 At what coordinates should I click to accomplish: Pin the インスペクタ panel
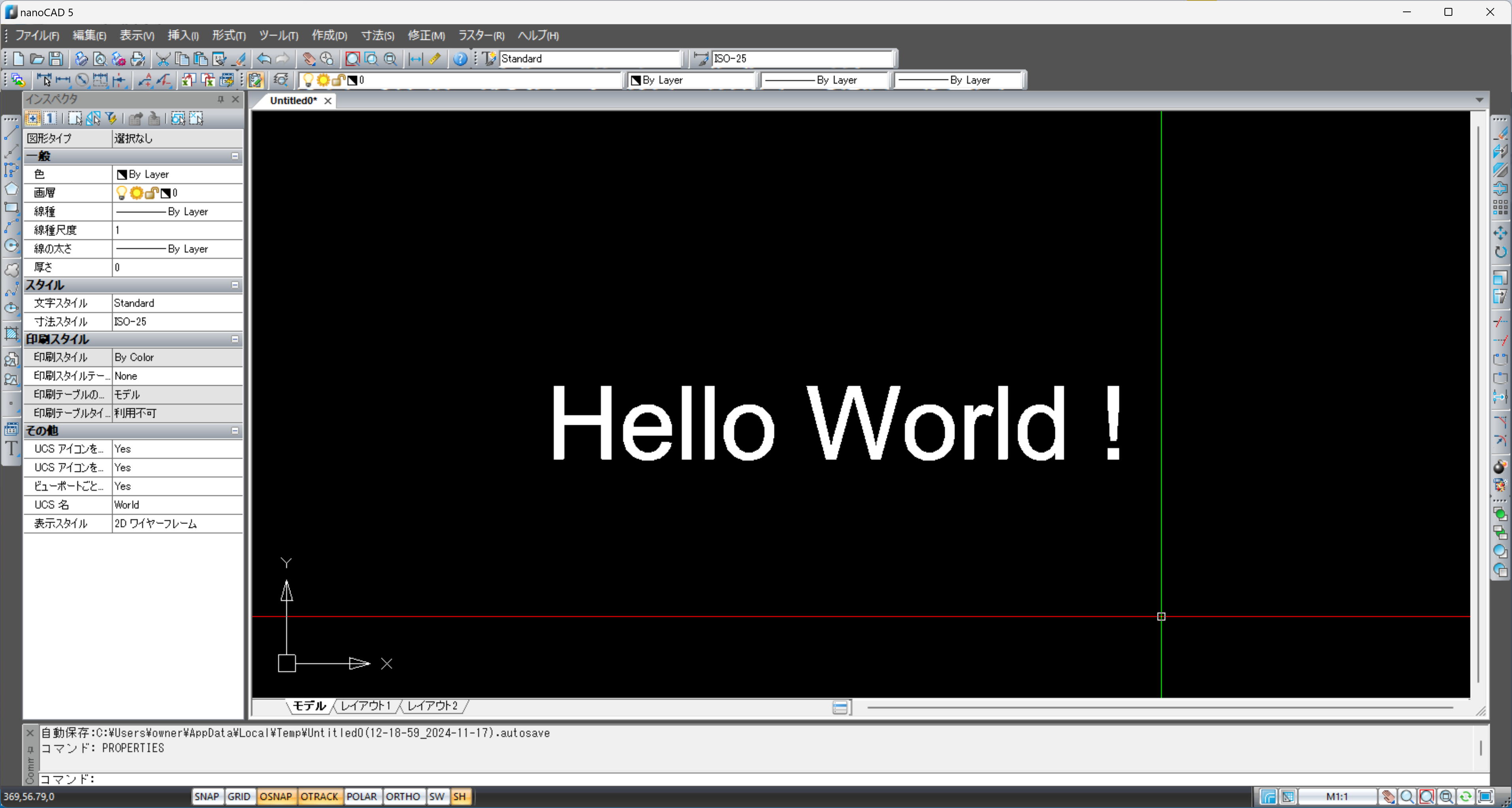(221, 99)
